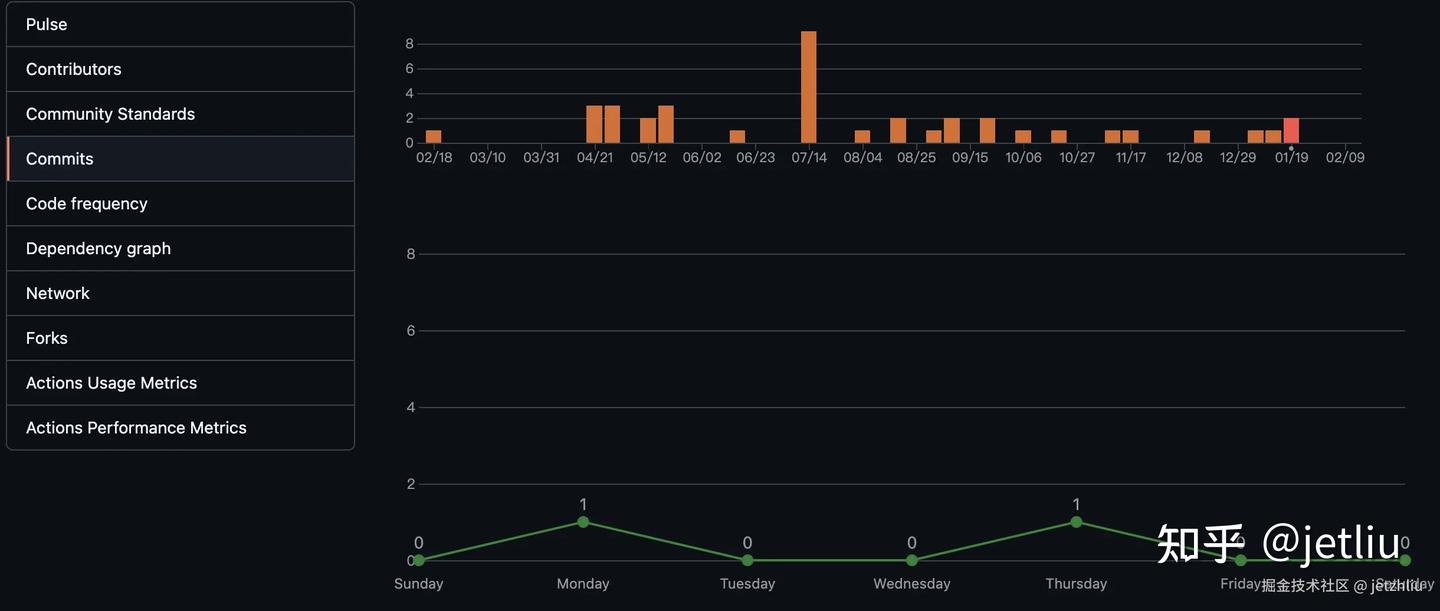Open the Dependency graph page
Image resolution: width=1440 pixels, height=611 pixels.
180,248
